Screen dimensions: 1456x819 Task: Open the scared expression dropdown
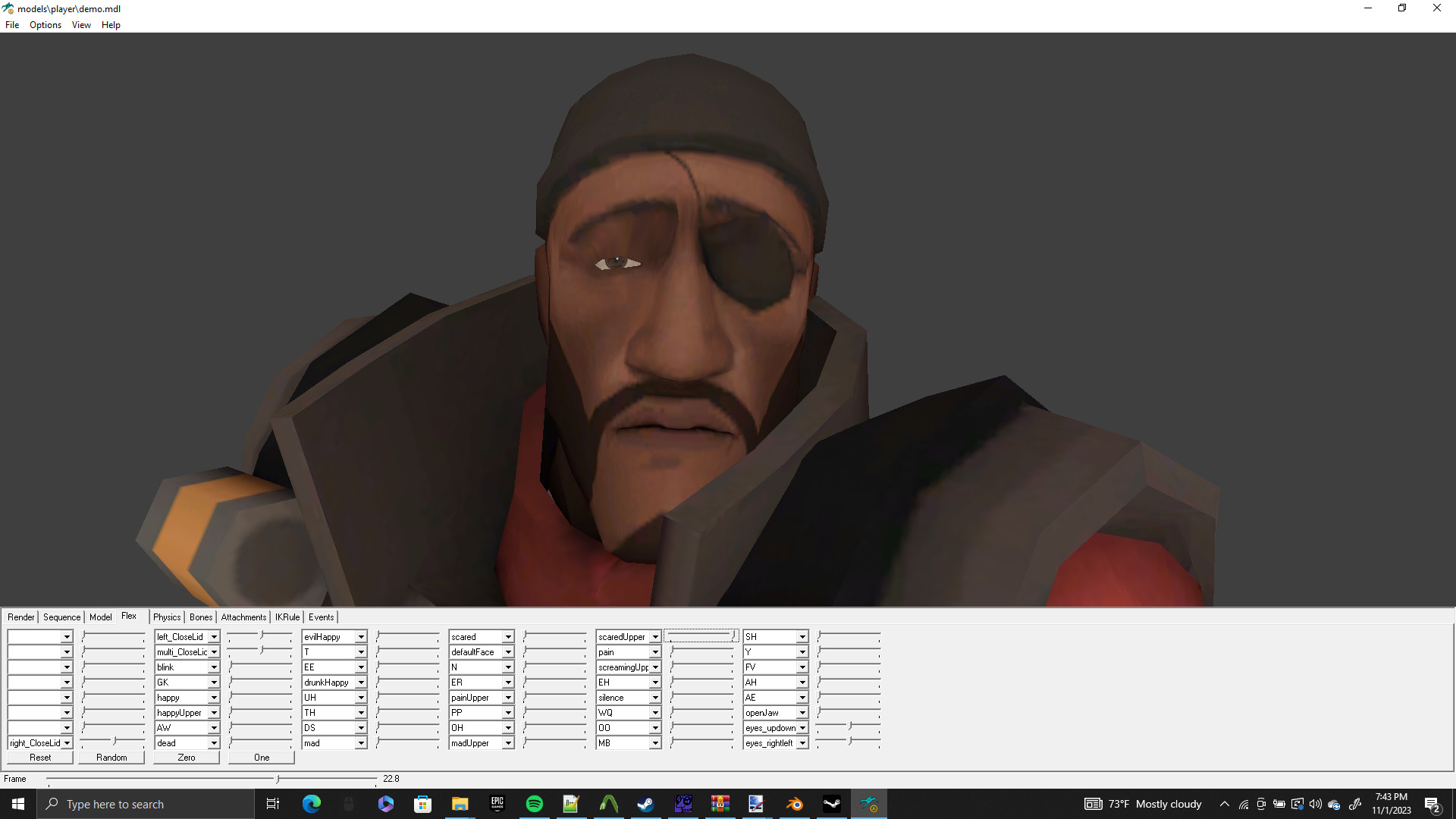coord(507,636)
